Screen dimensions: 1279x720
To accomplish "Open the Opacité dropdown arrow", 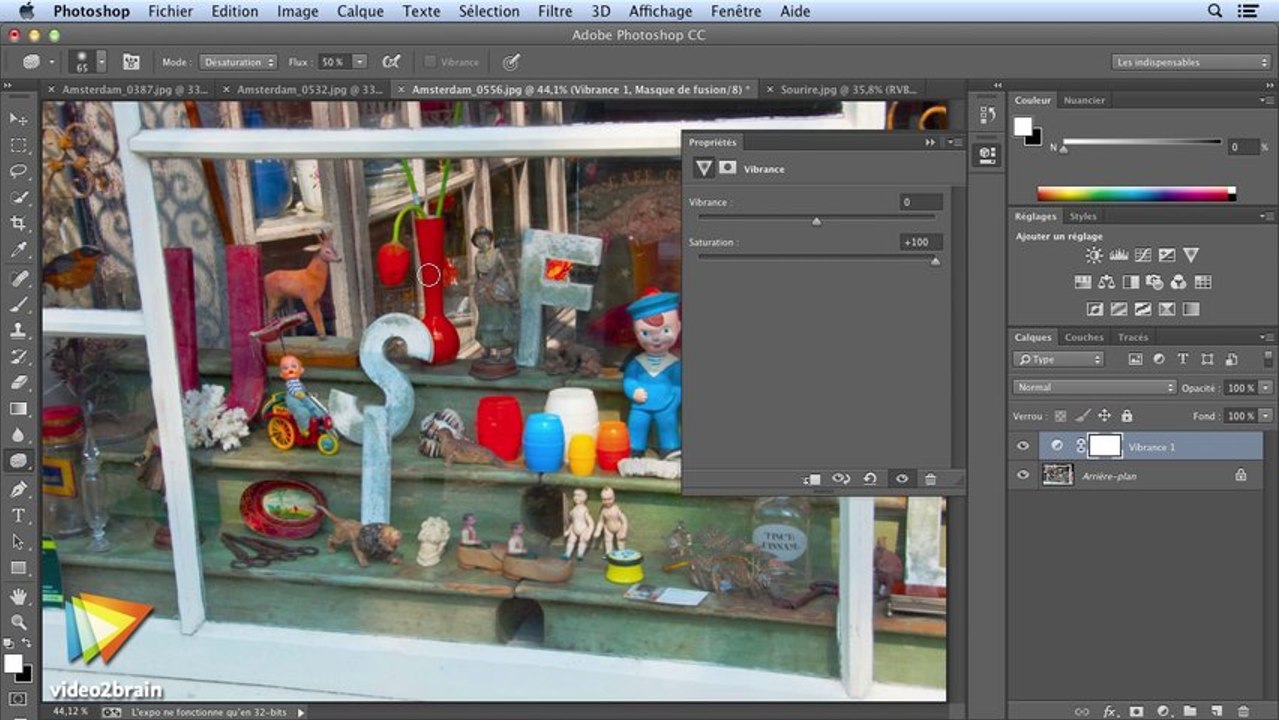I will (1265, 387).
